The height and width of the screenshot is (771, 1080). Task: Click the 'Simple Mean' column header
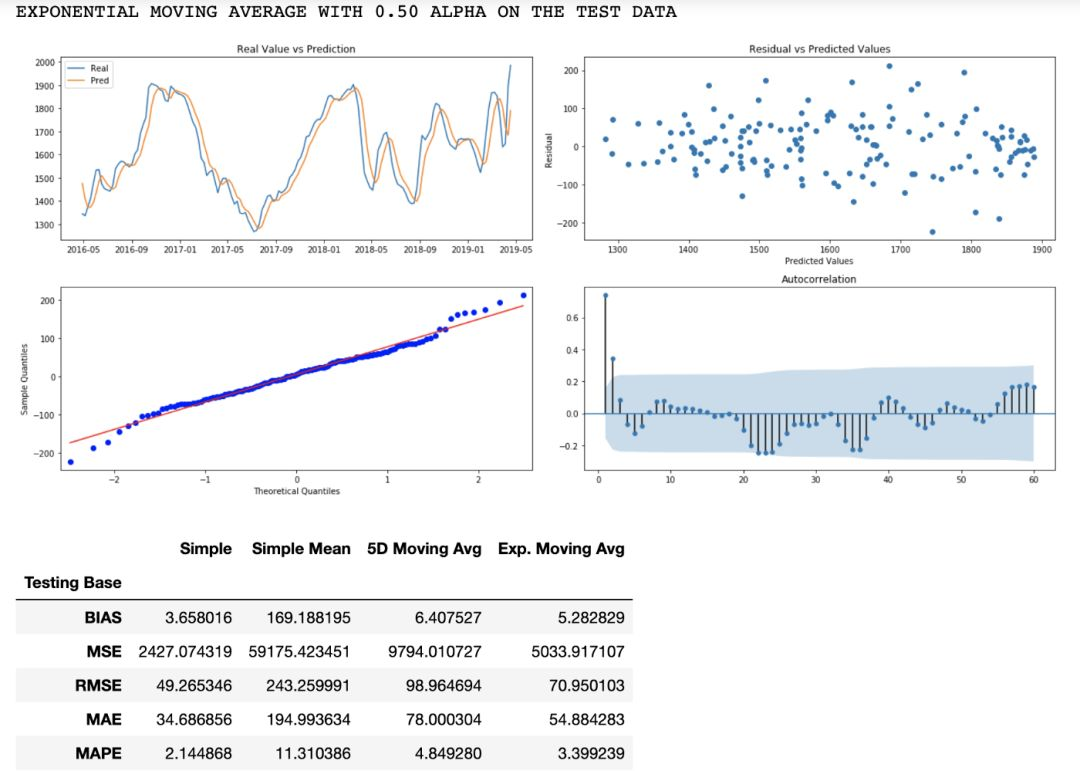click(301, 548)
